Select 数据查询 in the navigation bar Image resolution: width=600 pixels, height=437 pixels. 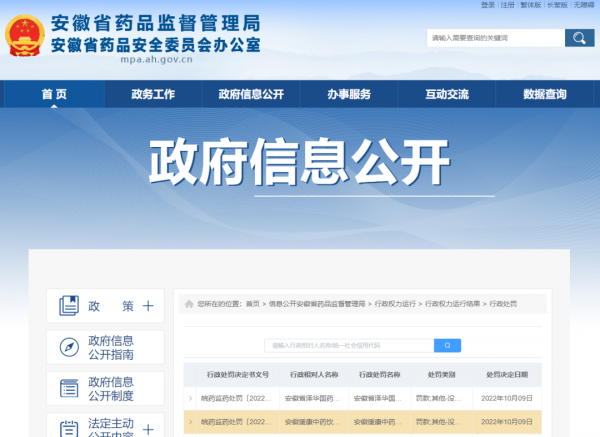click(544, 95)
